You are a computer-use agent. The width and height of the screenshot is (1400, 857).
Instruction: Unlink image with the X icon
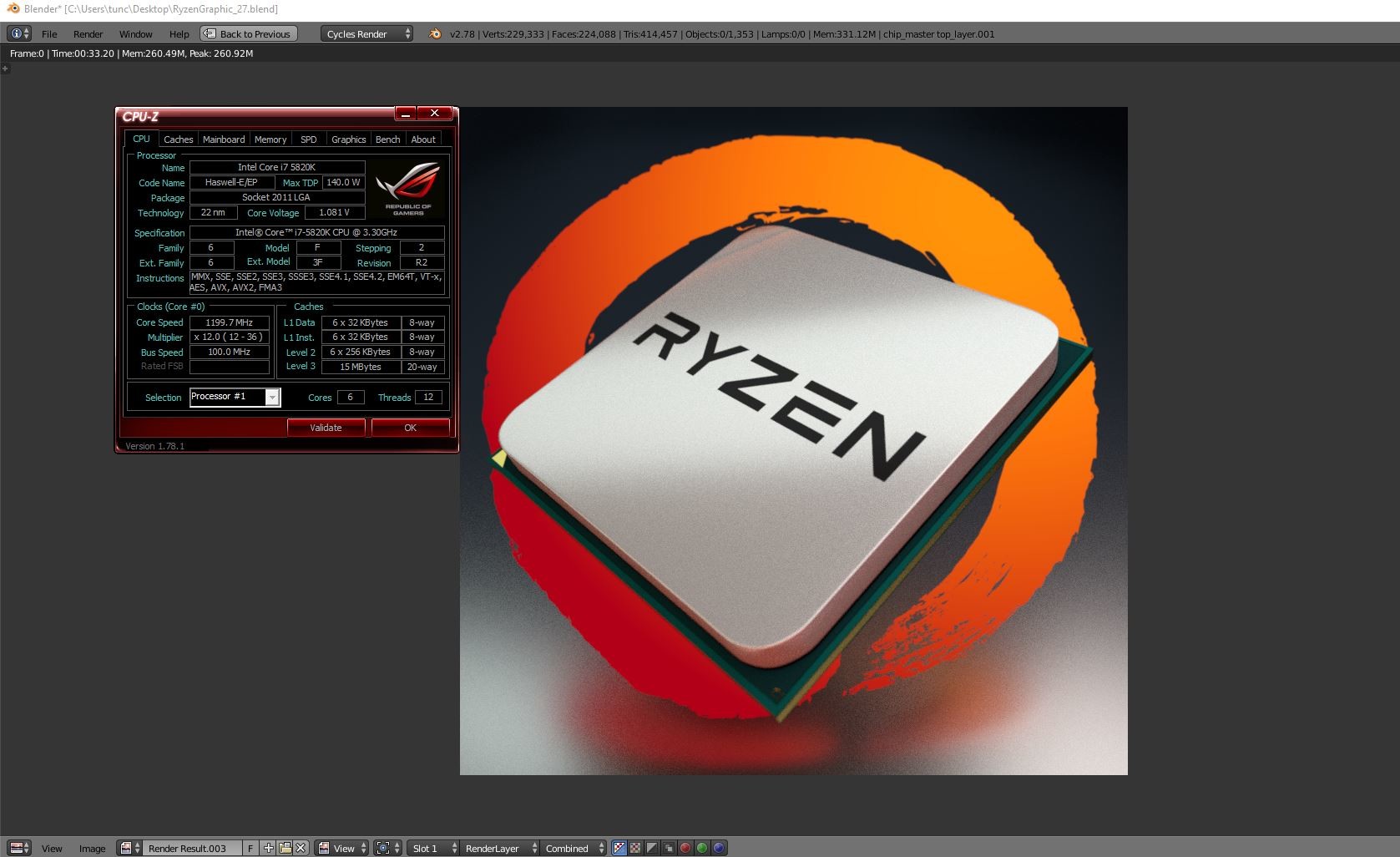301,848
